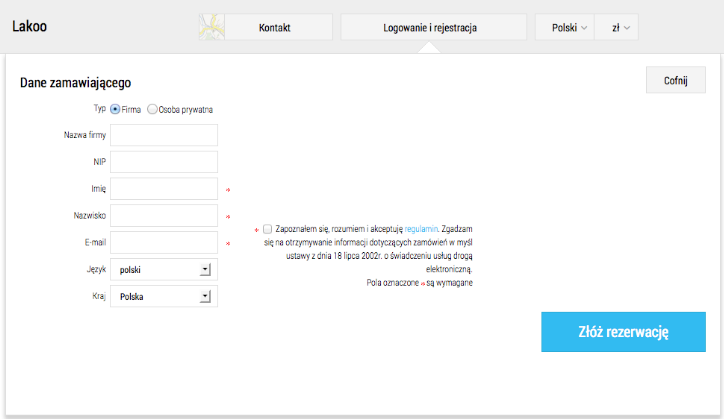Click the Cofnij button
The height and width of the screenshot is (419, 724).
[676, 80]
